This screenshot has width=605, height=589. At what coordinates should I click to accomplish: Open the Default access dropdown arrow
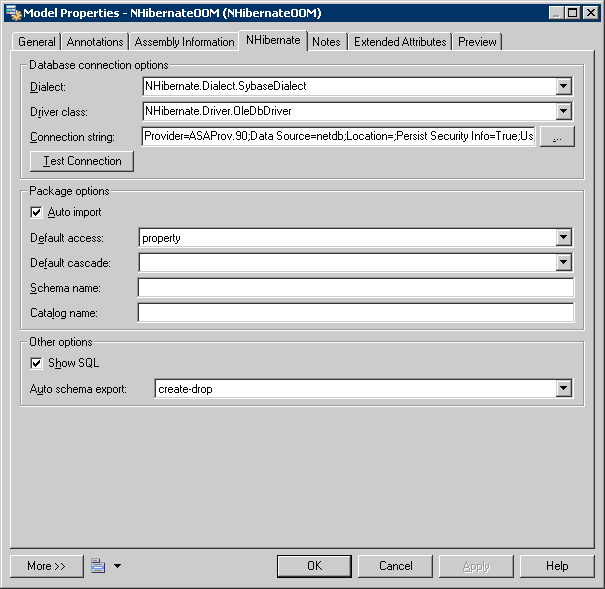[x=563, y=238]
